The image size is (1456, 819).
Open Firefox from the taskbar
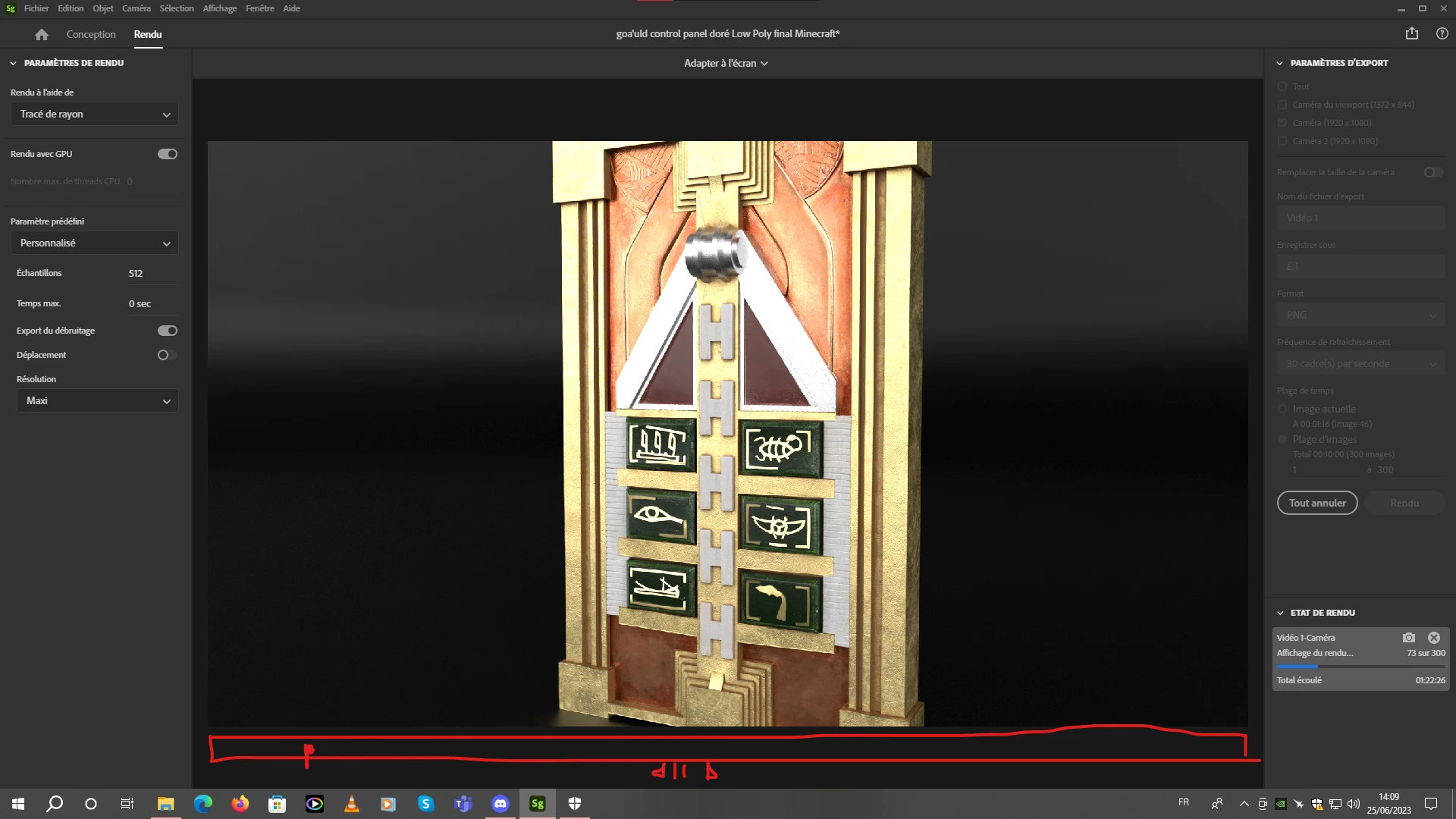coord(240,804)
